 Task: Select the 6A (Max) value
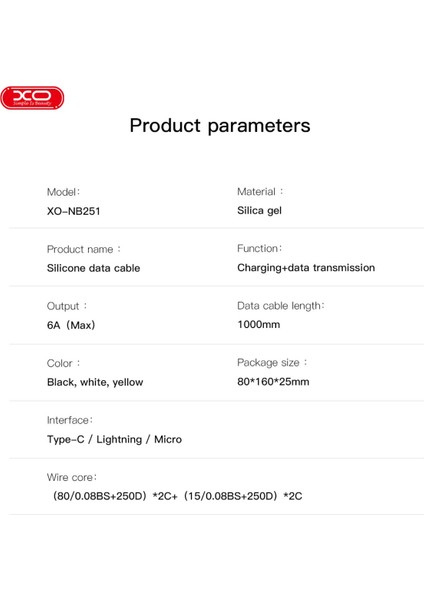[71, 325]
